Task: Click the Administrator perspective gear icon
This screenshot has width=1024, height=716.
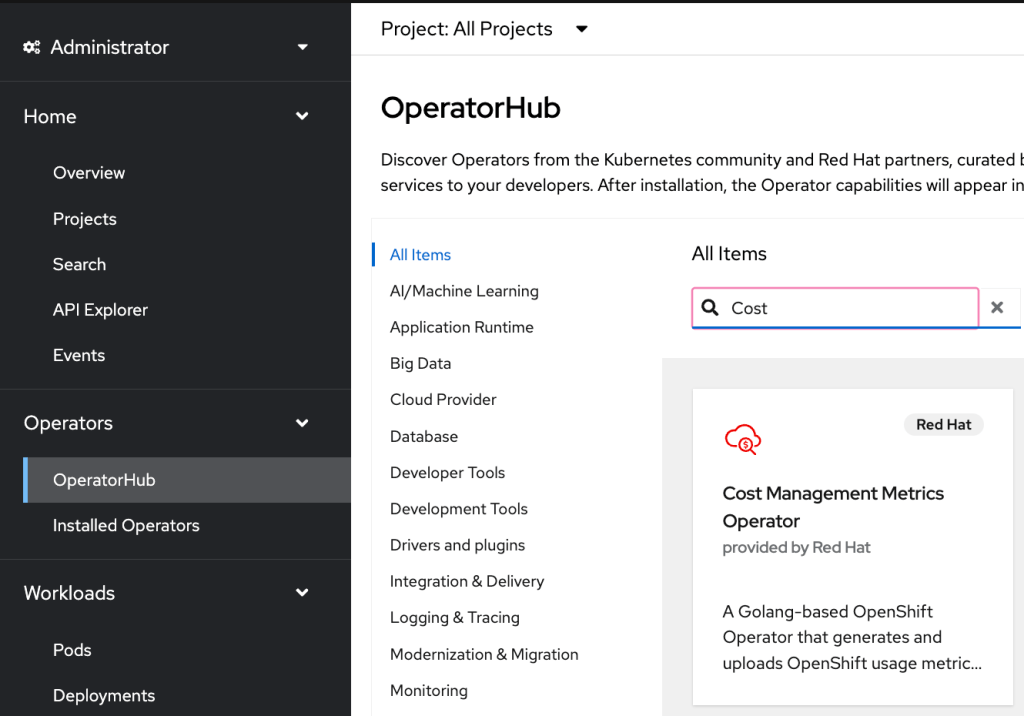Action: 32,47
